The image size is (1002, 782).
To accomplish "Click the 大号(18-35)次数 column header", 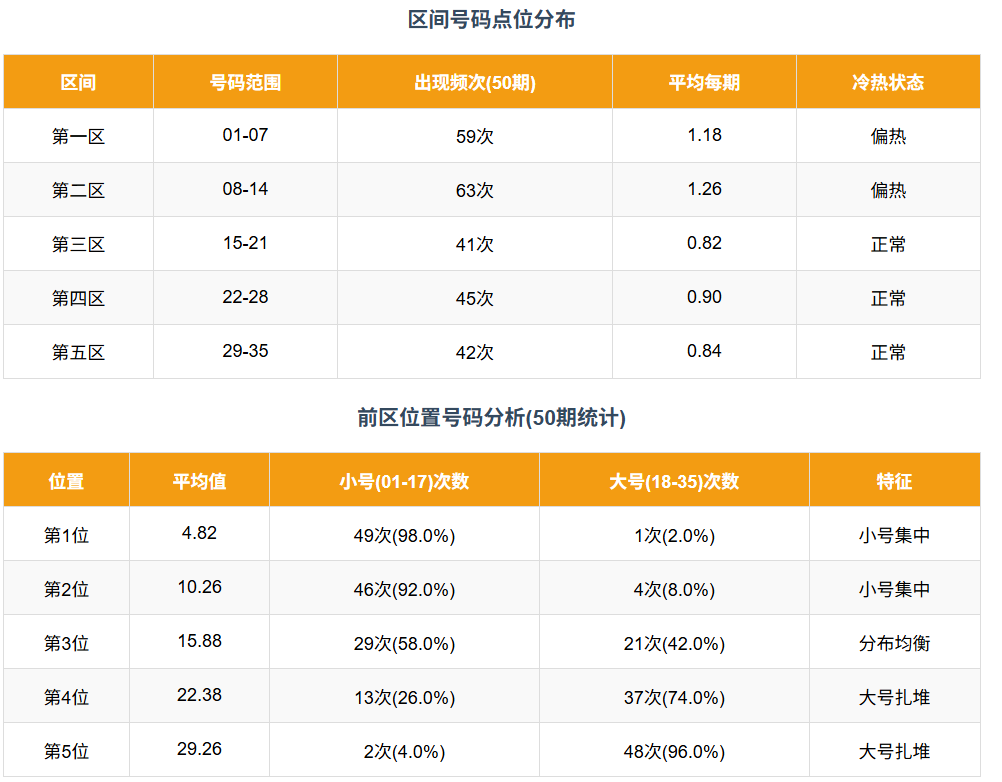I will pyautogui.click(x=674, y=481).
